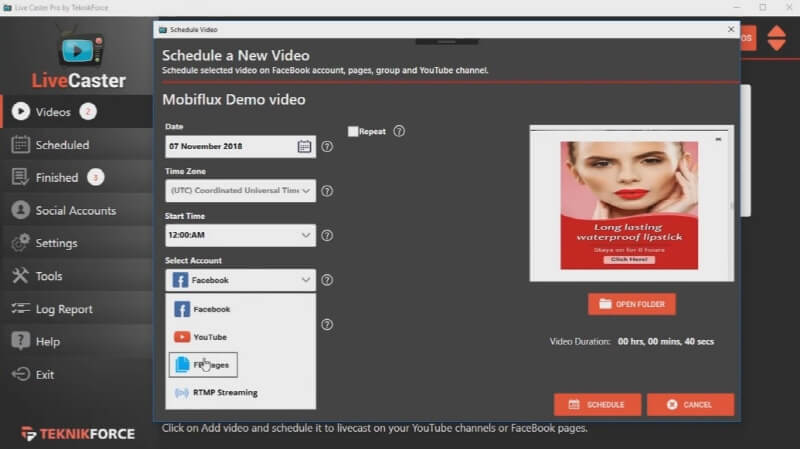Show help icon below Select Account

327,325
